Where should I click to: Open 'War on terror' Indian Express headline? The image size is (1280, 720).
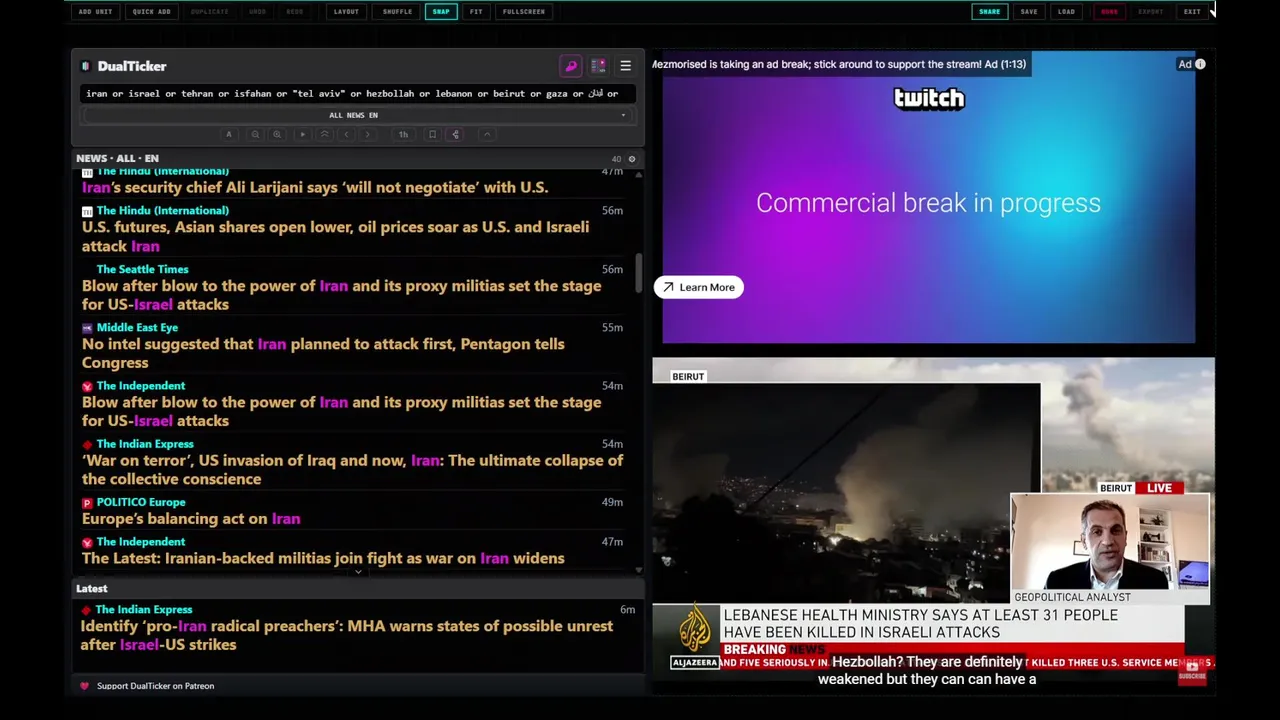[352, 470]
